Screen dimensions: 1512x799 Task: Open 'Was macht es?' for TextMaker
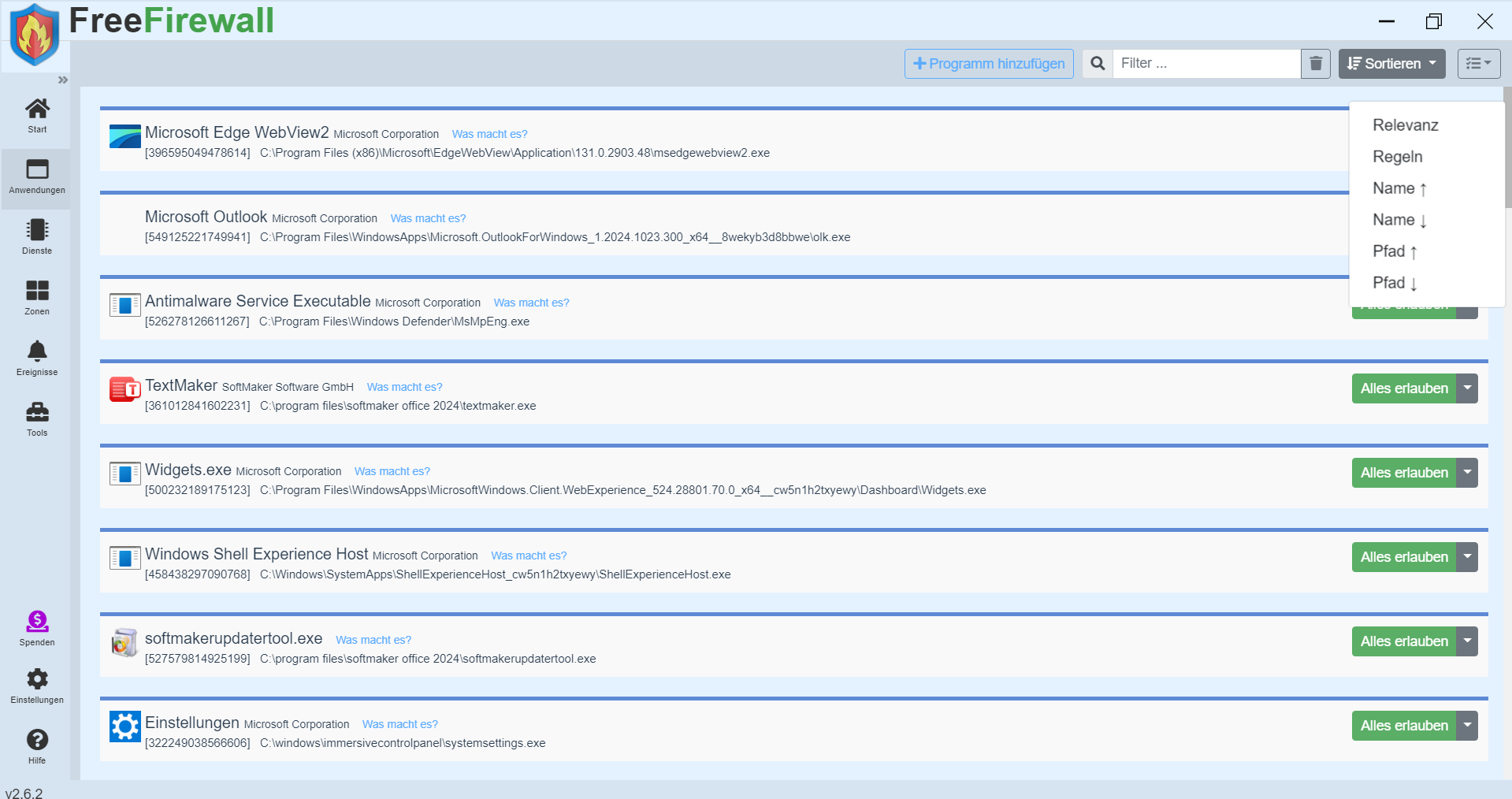(405, 387)
